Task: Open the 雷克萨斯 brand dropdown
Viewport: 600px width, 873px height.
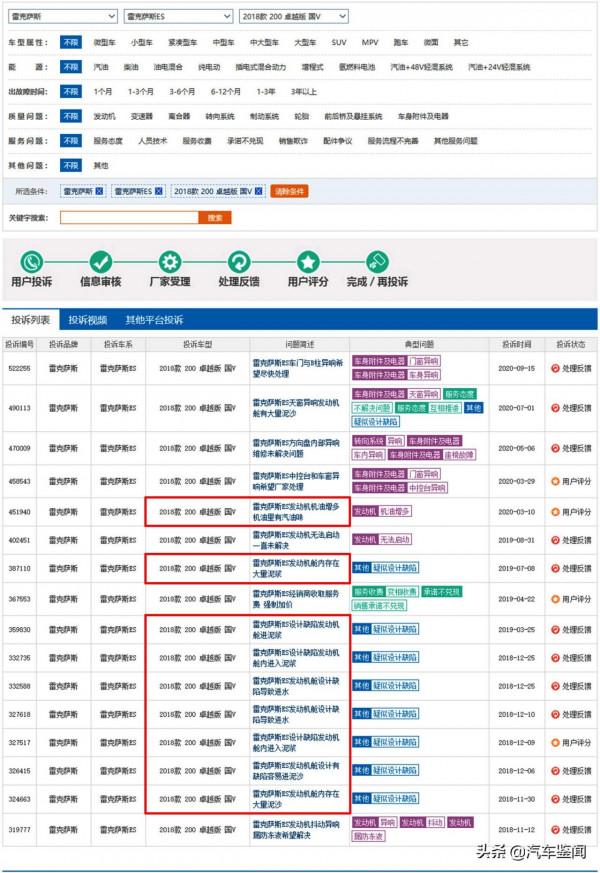Action: click(x=61, y=17)
